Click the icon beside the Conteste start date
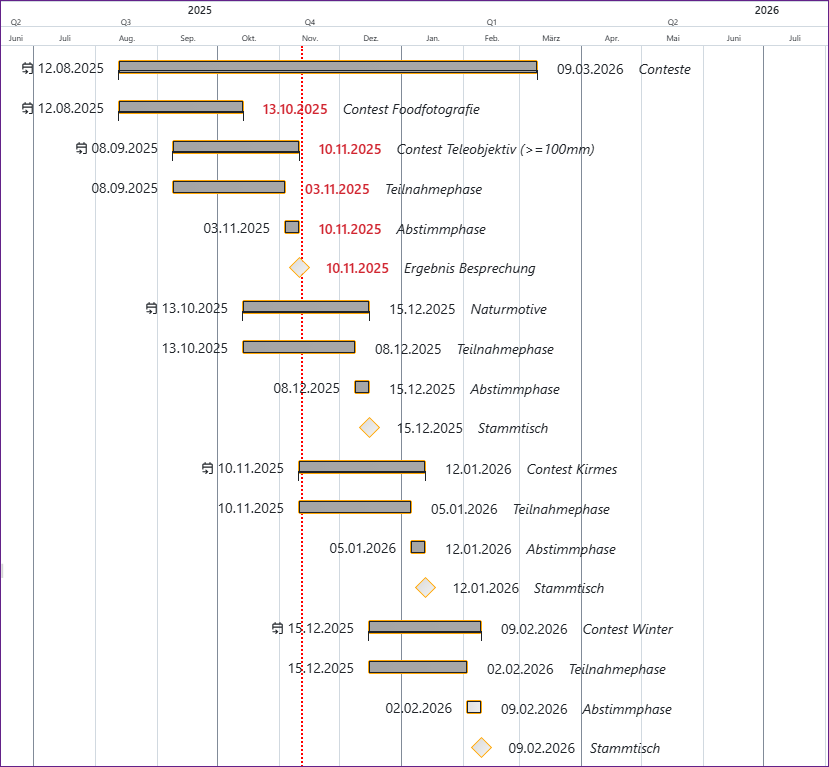The image size is (829, 767). (x=28, y=68)
